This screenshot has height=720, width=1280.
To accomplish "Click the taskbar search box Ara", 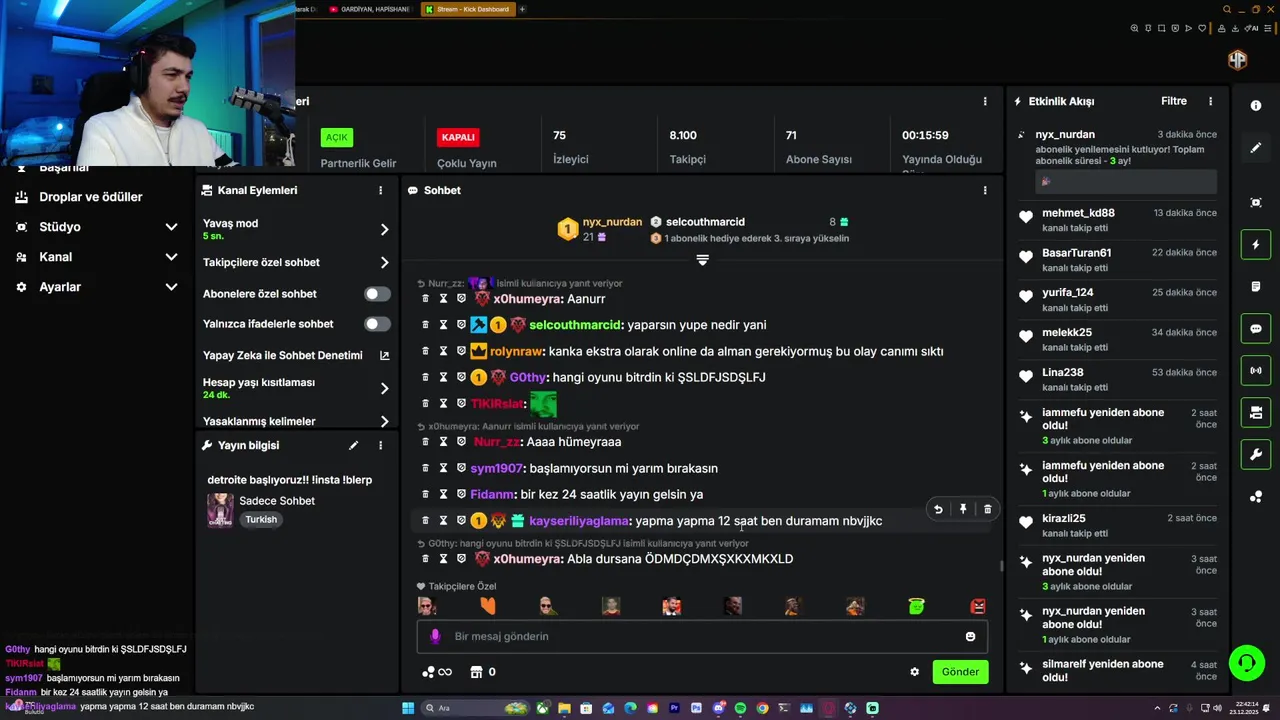I will (x=477, y=708).
